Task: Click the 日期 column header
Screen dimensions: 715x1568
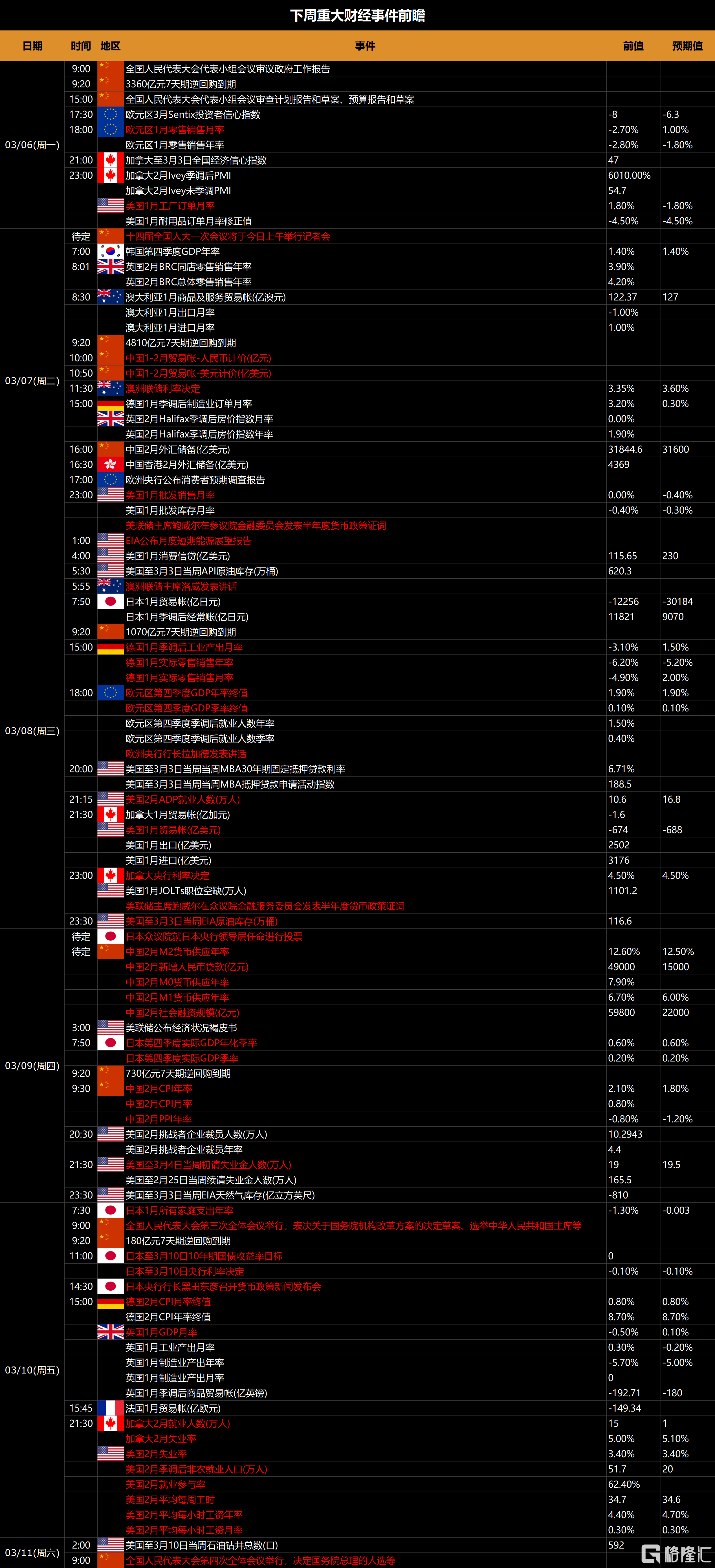Action: click(x=32, y=46)
